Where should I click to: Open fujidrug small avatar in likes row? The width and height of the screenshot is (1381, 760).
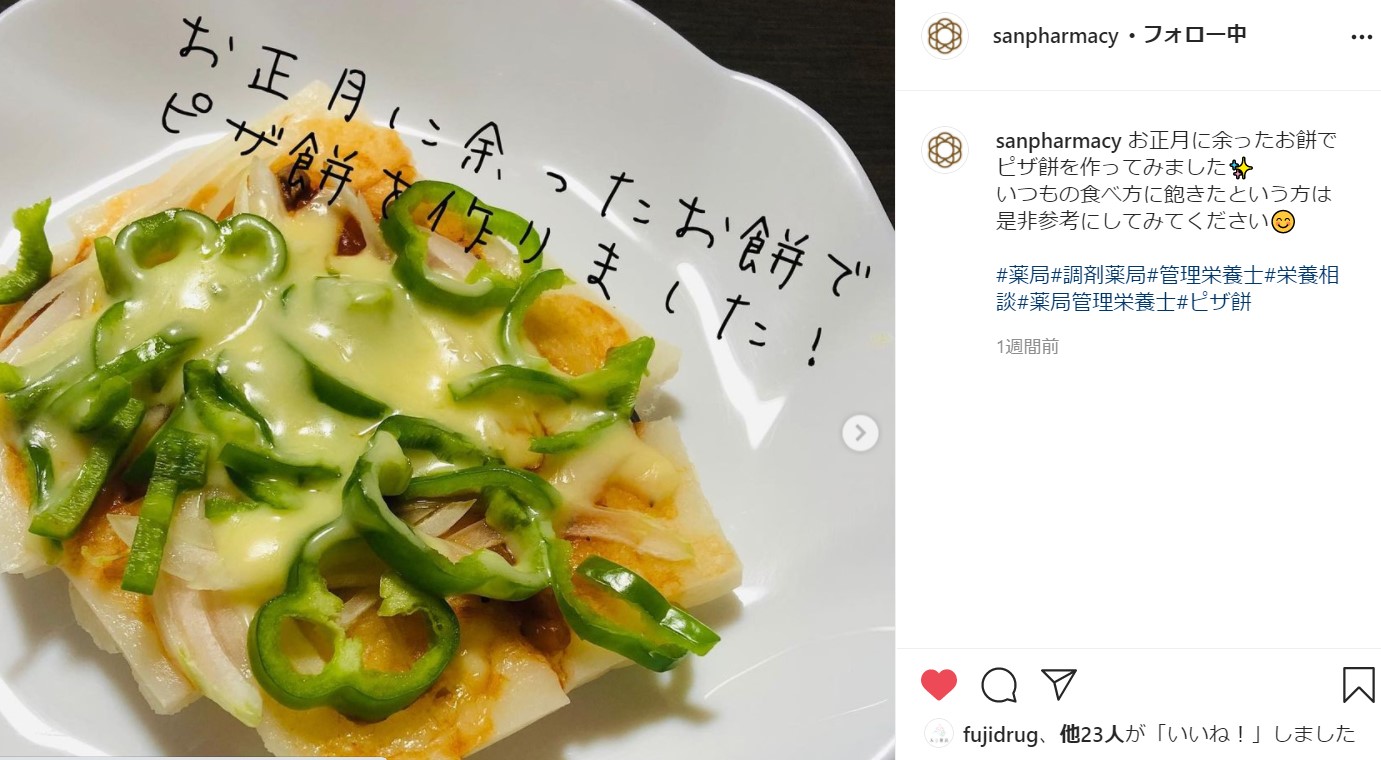pos(938,735)
